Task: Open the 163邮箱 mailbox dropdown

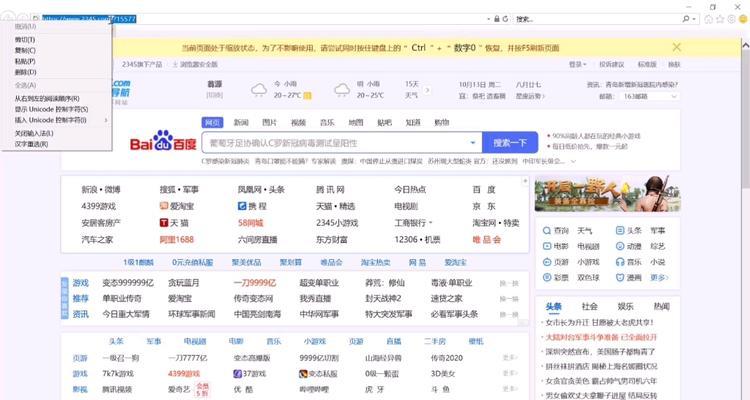Action: pos(651,97)
